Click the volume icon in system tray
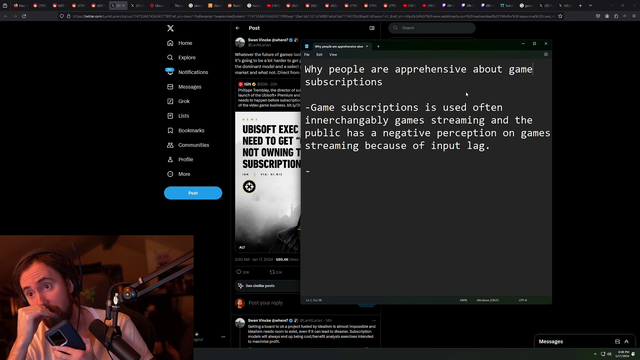The image size is (640, 360). 609,354
